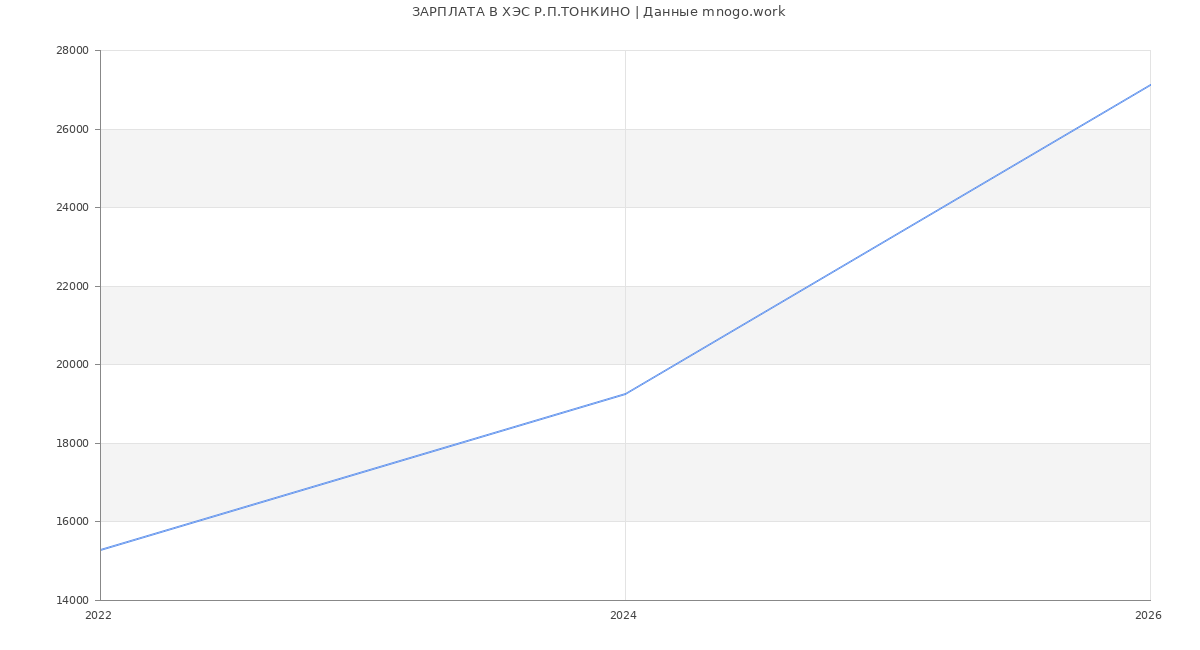Click the line's end point at 2026
This screenshot has height=650, width=1200.
(x=1150, y=85)
